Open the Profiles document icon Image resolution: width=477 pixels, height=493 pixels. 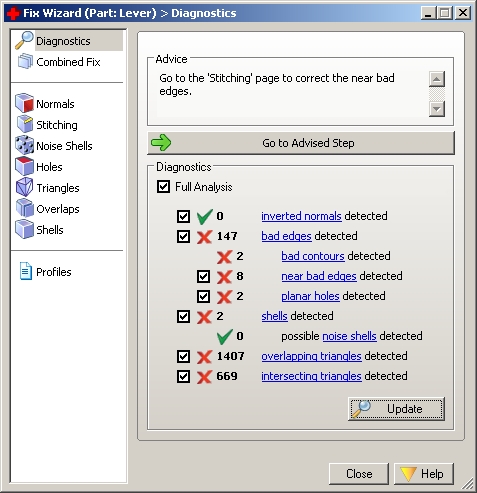(x=26, y=271)
